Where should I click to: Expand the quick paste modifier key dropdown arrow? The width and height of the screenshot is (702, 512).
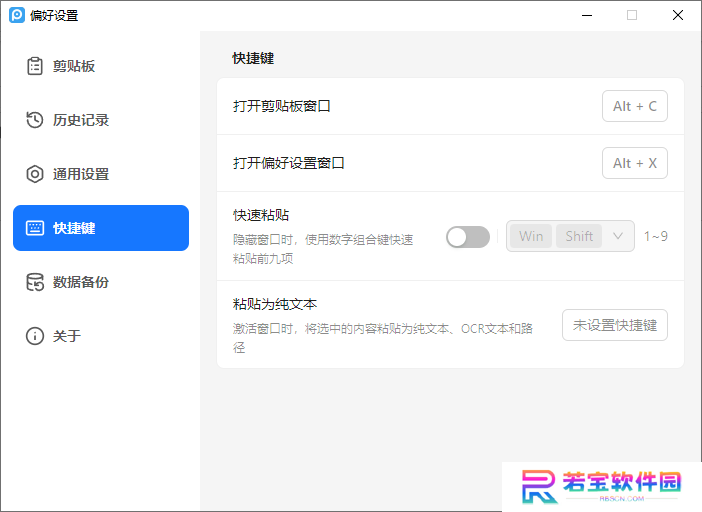tap(618, 236)
